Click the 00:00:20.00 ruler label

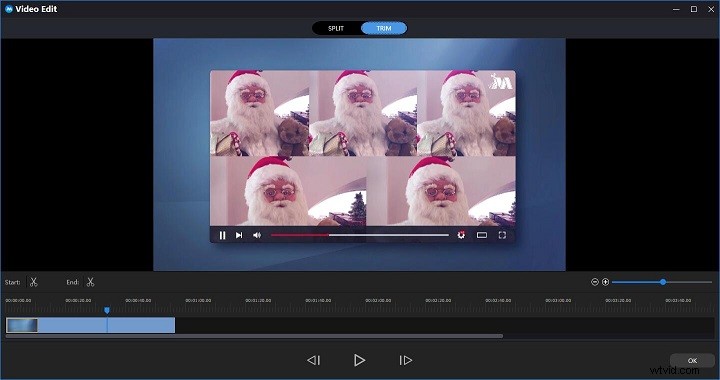tap(79, 301)
